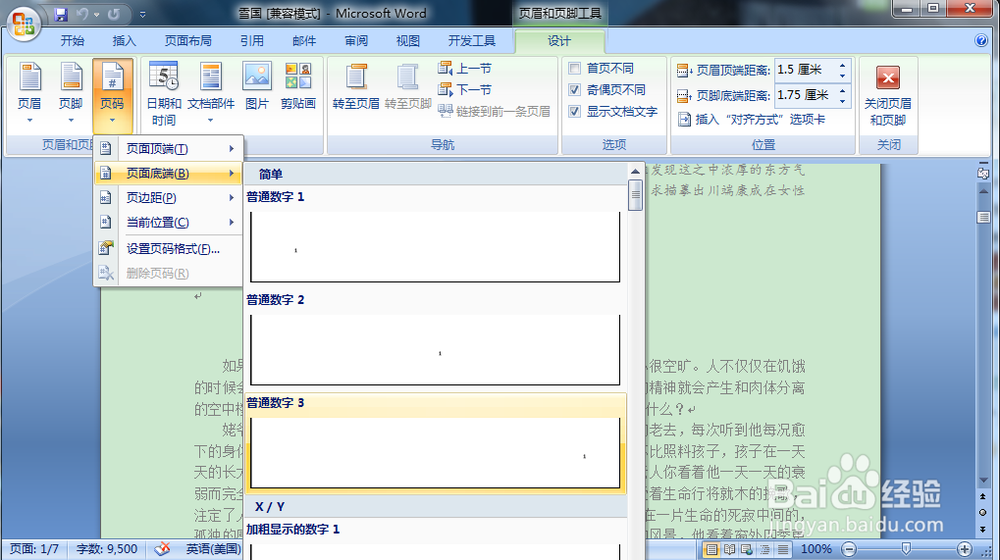This screenshot has width=1000, height=560.
Task: Click the 页码 page number button
Action: [112, 94]
